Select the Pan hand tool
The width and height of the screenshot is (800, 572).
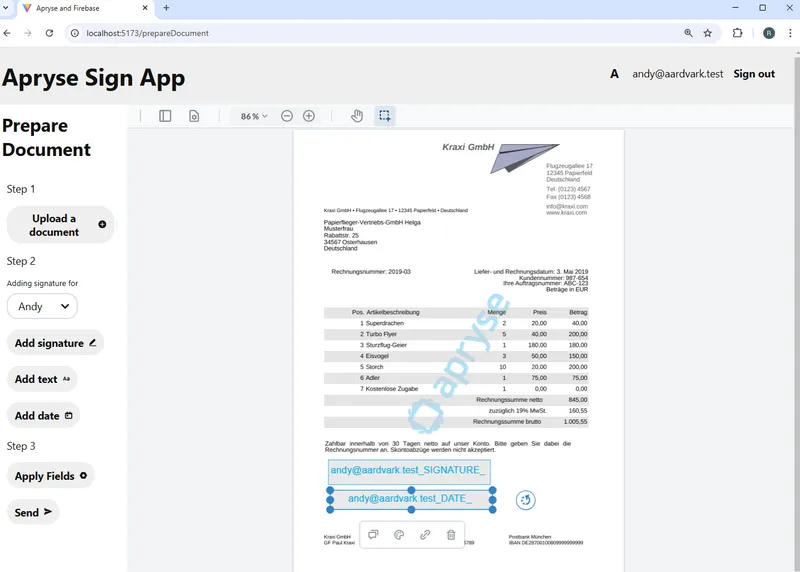click(x=357, y=116)
